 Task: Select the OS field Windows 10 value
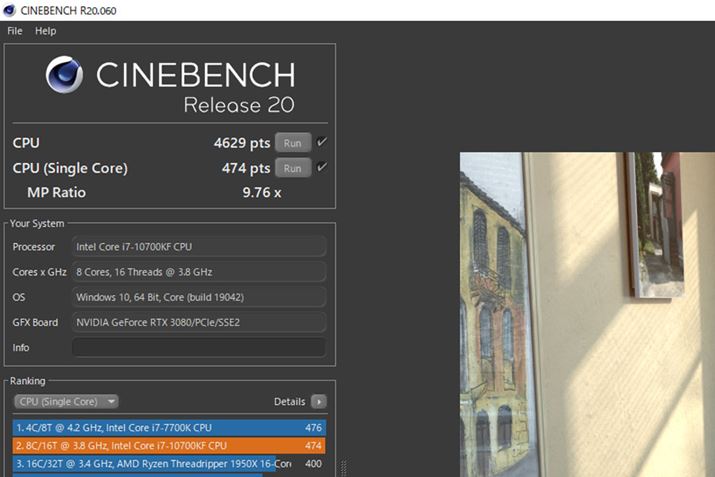199,297
